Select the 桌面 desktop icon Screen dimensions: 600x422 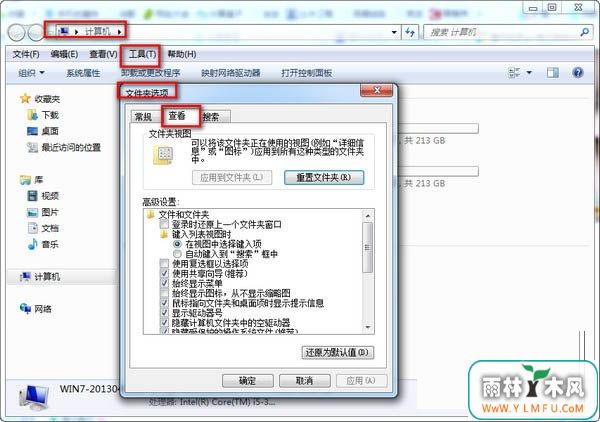pyautogui.click(x=32, y=131)
